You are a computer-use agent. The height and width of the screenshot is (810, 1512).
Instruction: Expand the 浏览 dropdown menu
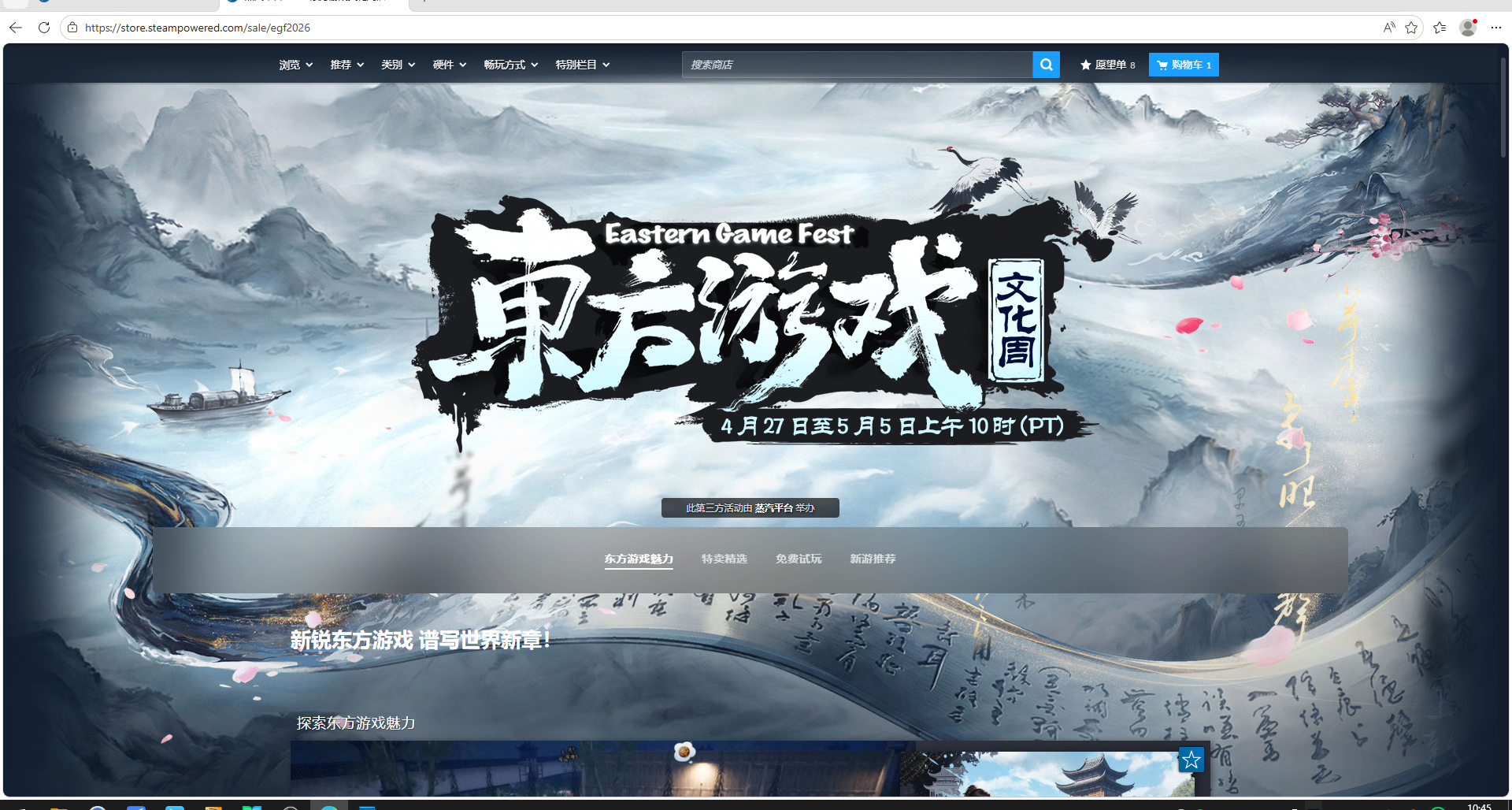point(295,65)
